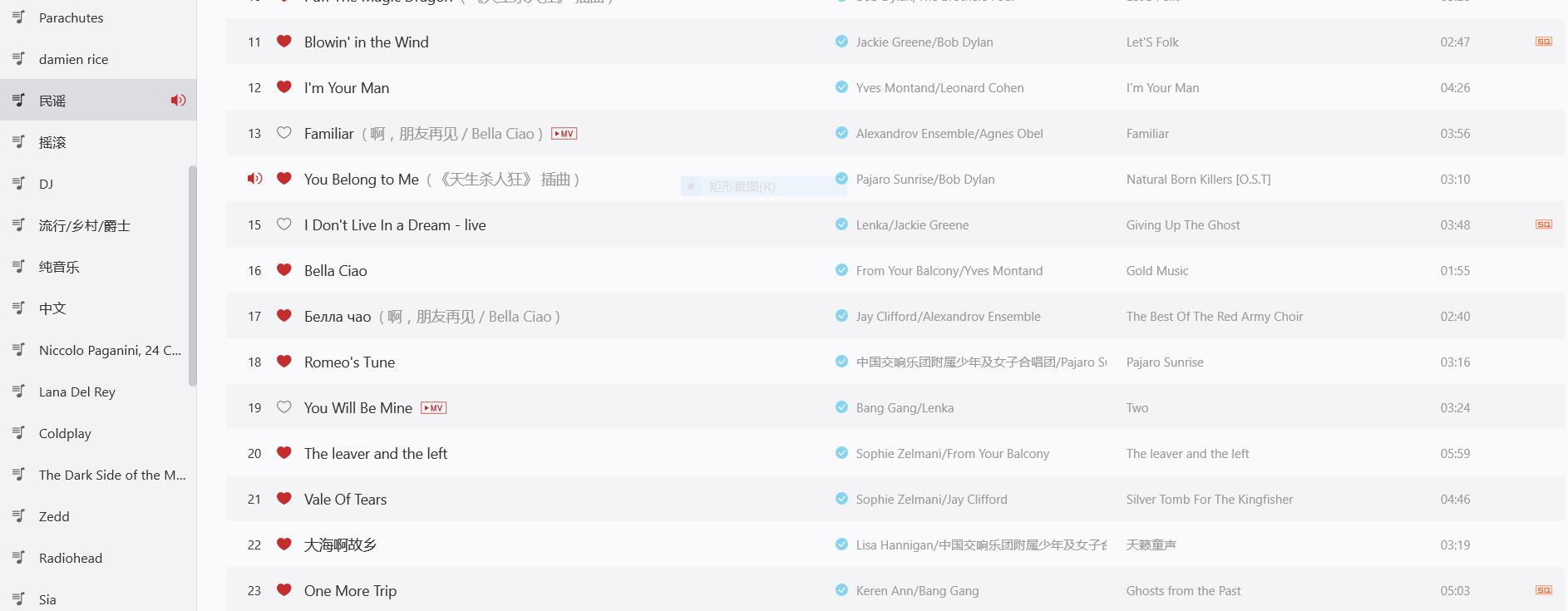Like I Don't Live In a Dream
1568x611 pixels.
tap(284, 224)
